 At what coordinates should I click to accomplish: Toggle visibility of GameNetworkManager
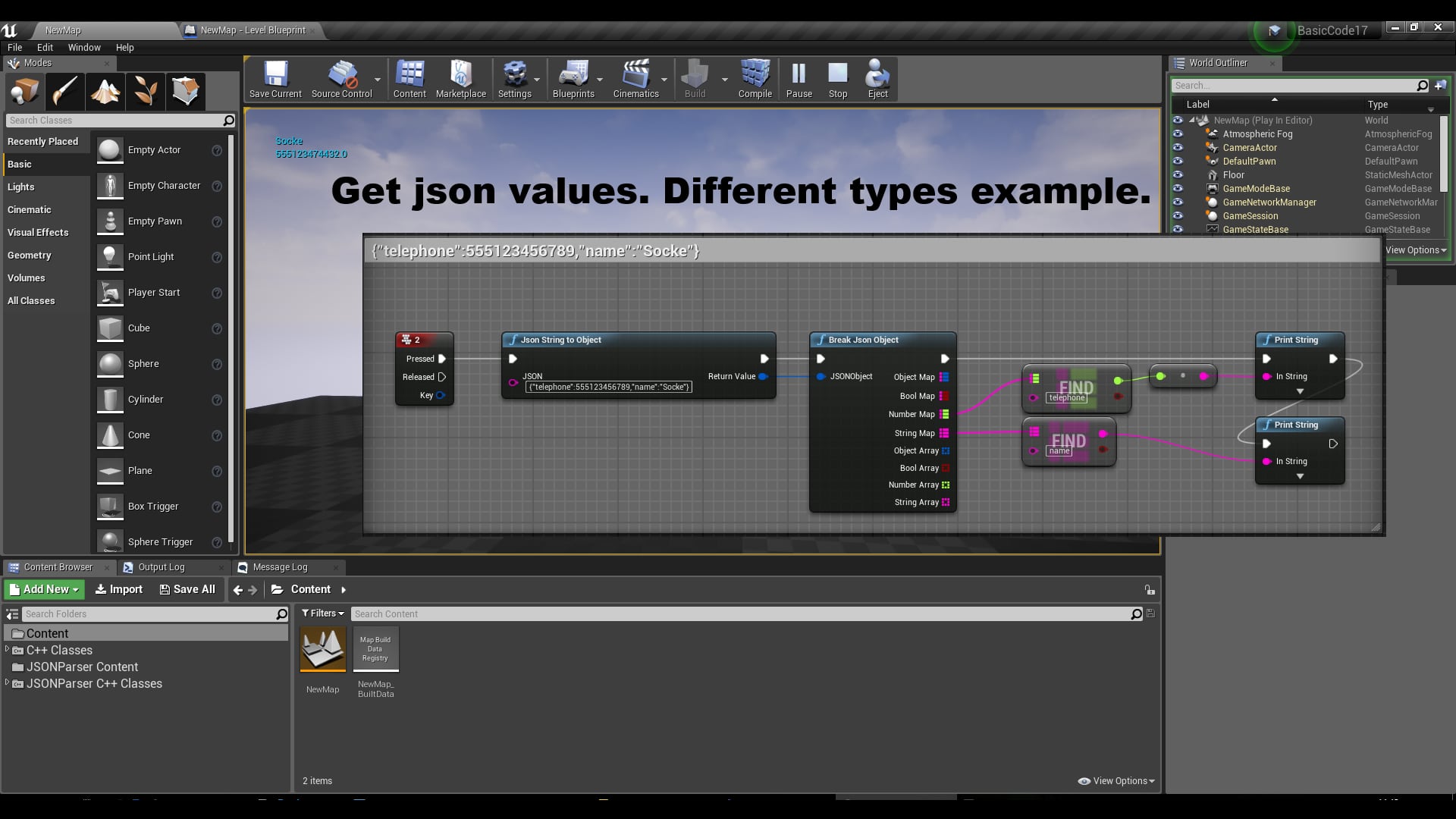(x=1178, y=202)
